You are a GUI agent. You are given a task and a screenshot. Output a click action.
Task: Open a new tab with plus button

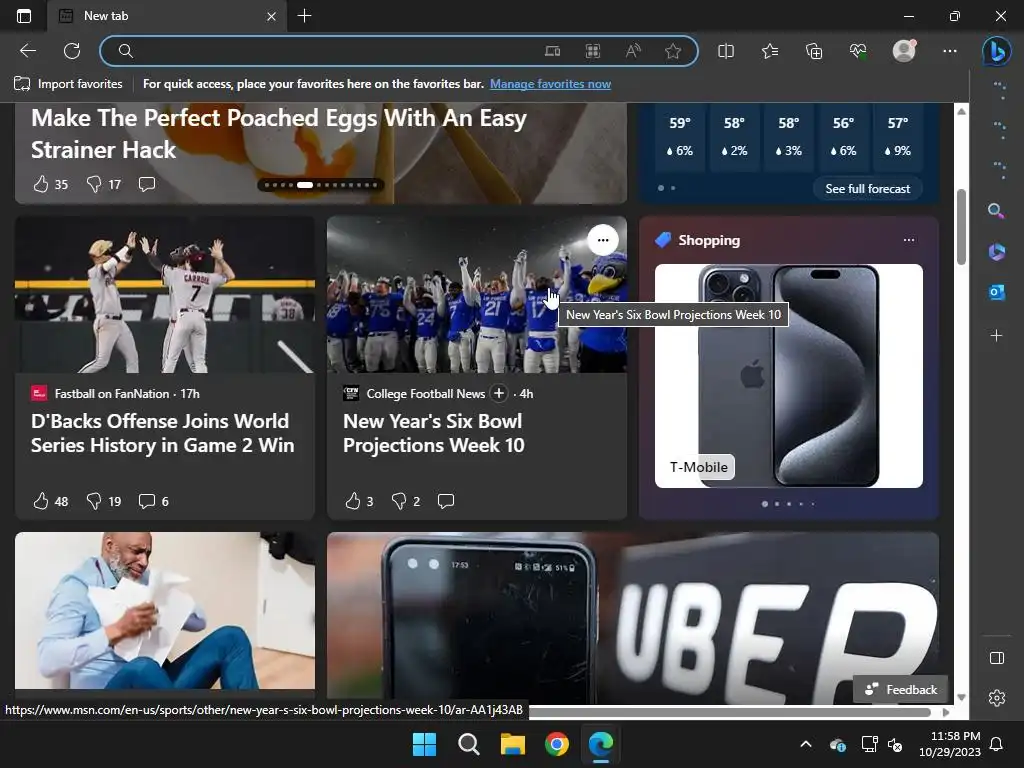(x=304, y=16)
